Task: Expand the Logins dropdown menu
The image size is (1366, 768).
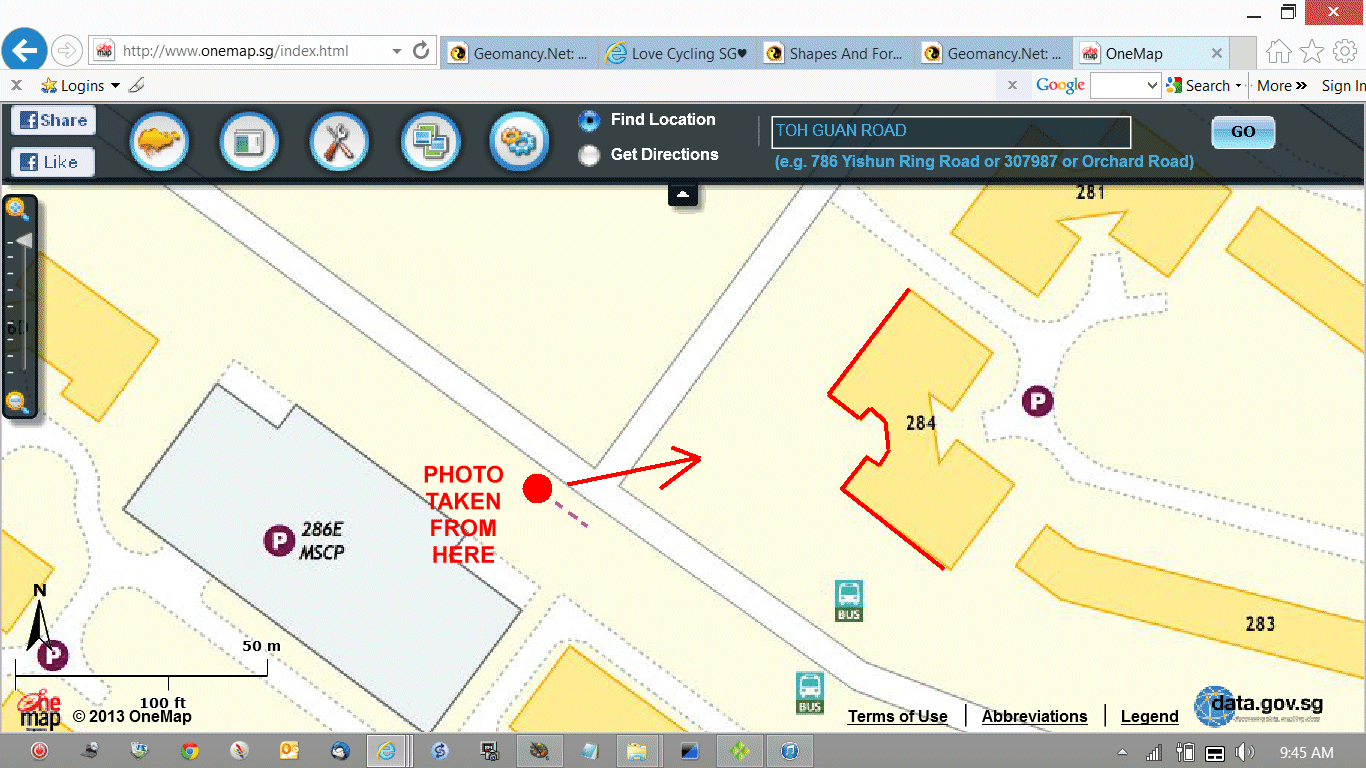Action: tap(115, 86)
